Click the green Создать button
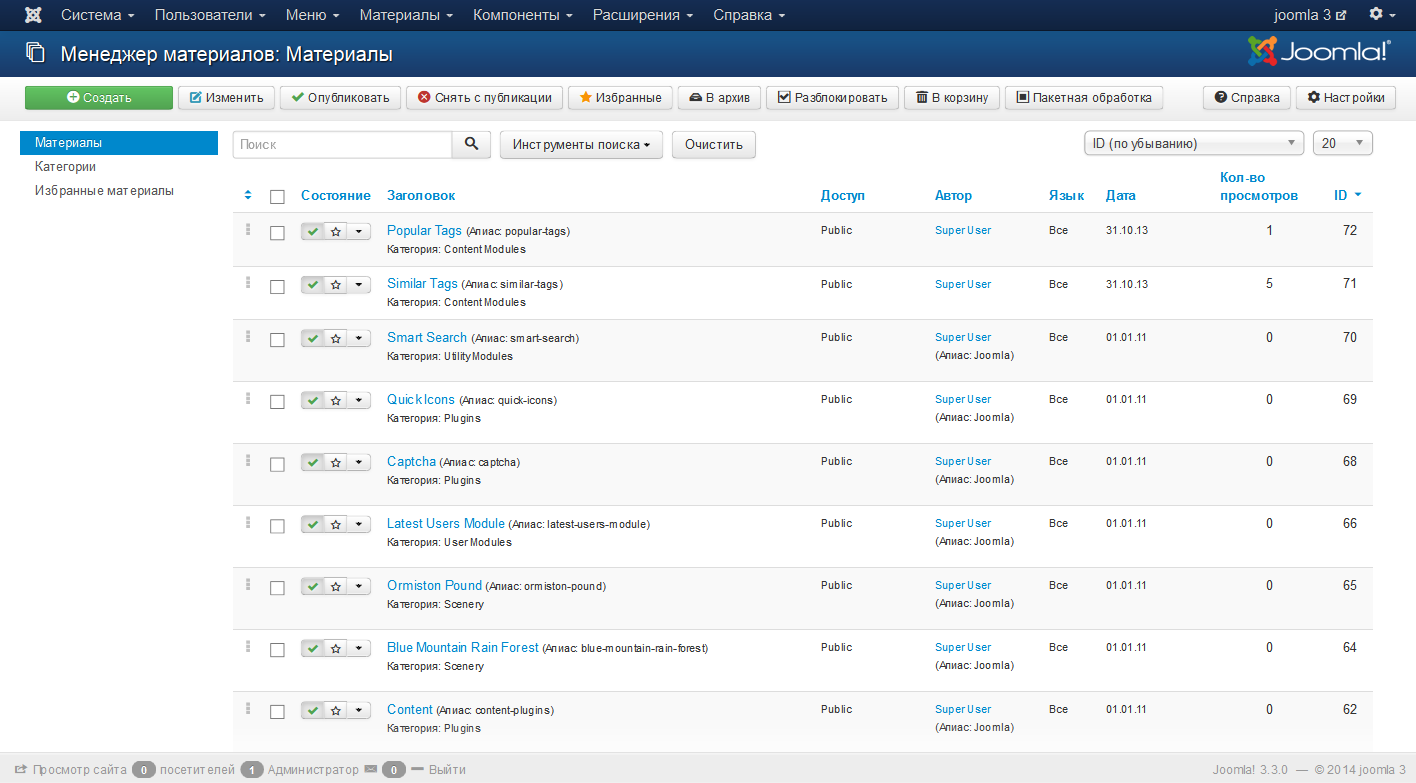The width and height of the screenshot is (1416, 783). coord(98,97)
